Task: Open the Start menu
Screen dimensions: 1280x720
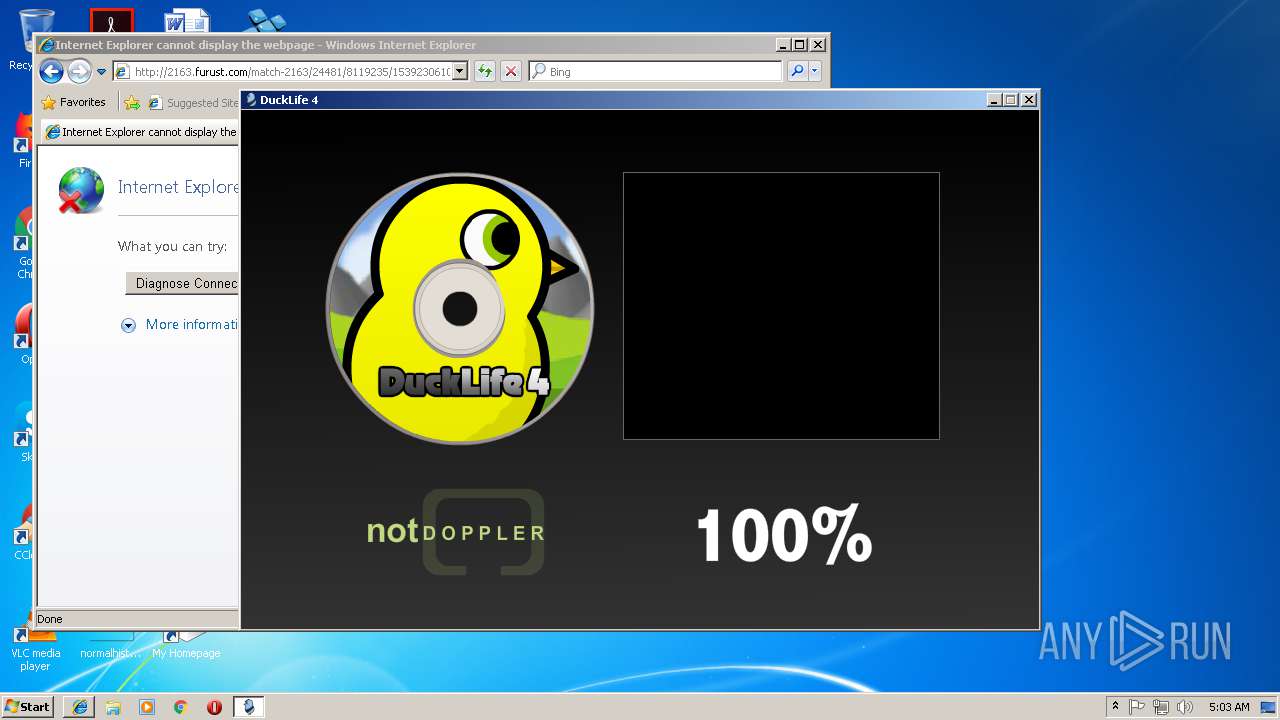Action: (27, 706)
